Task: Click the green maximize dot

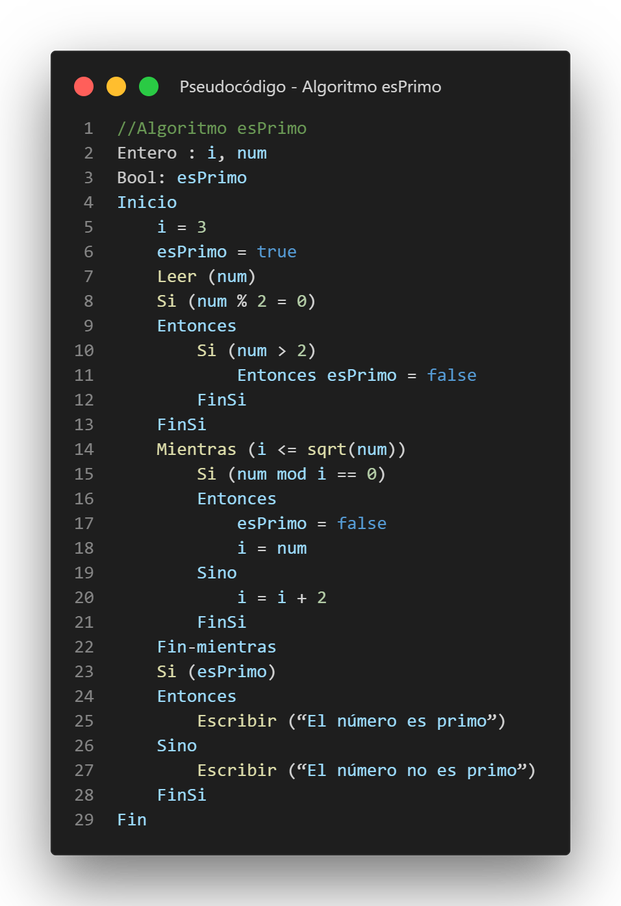Action: tap(148, 87)
